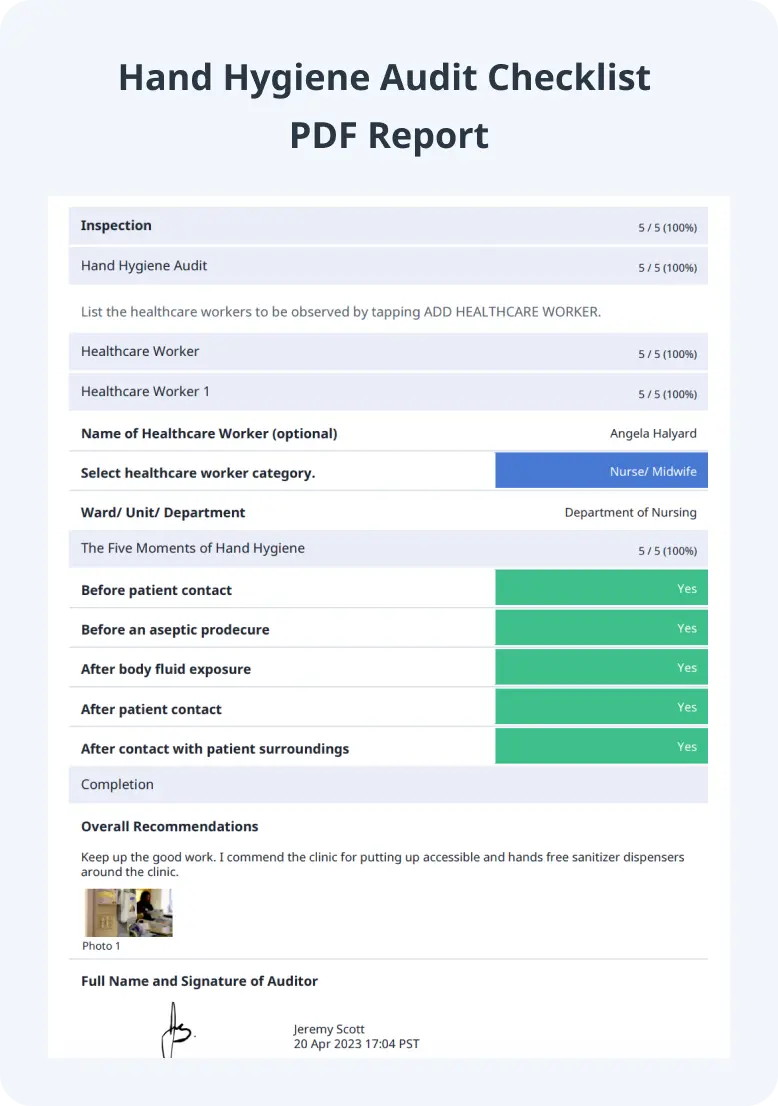778x1106 pixels.
Task: Select the name 'Angela Halyard'
Action: tap(653, 434)
